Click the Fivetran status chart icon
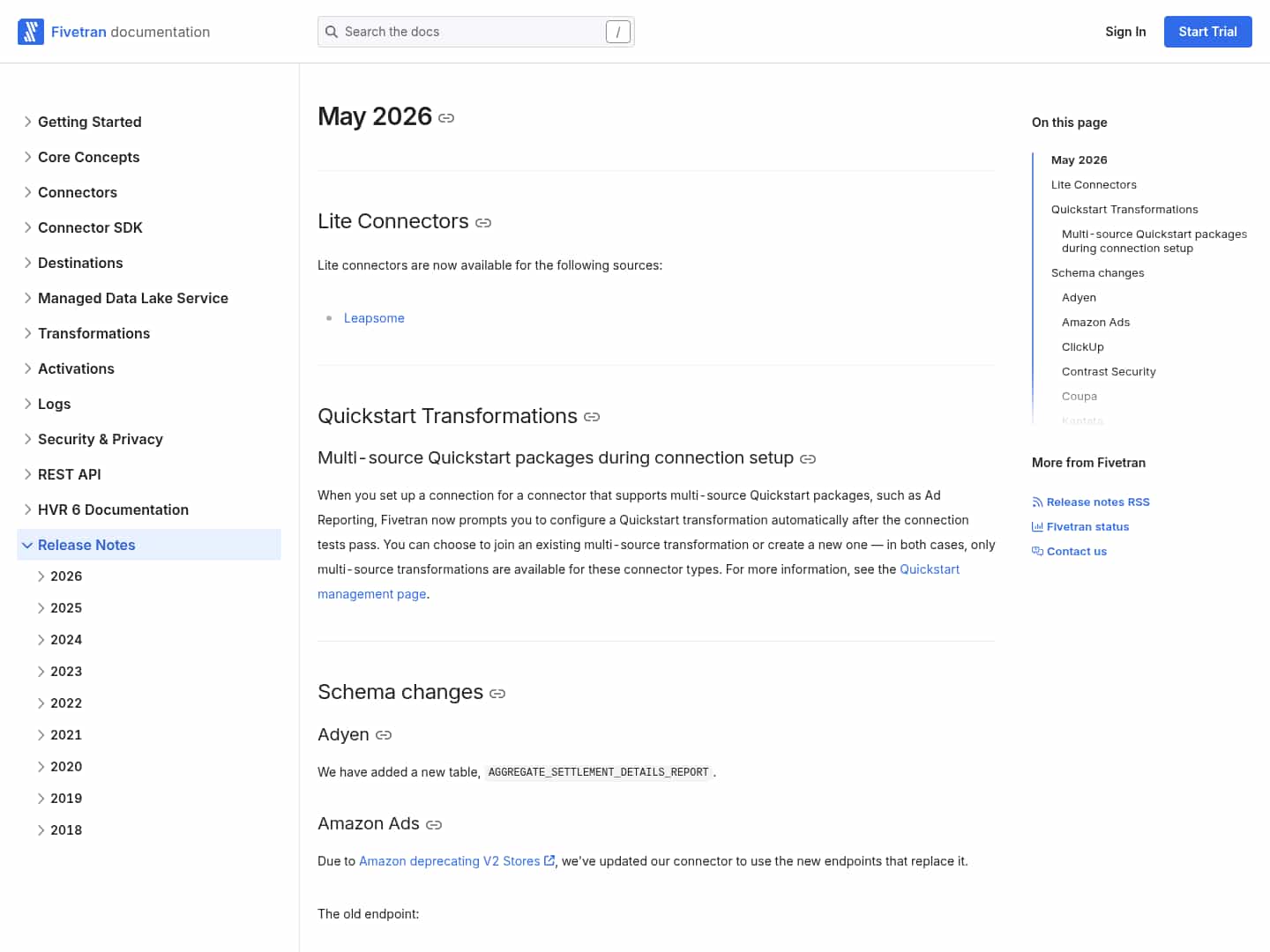Image resolution: width=1270 pixels, height=952 pixels. point(1037,527)
